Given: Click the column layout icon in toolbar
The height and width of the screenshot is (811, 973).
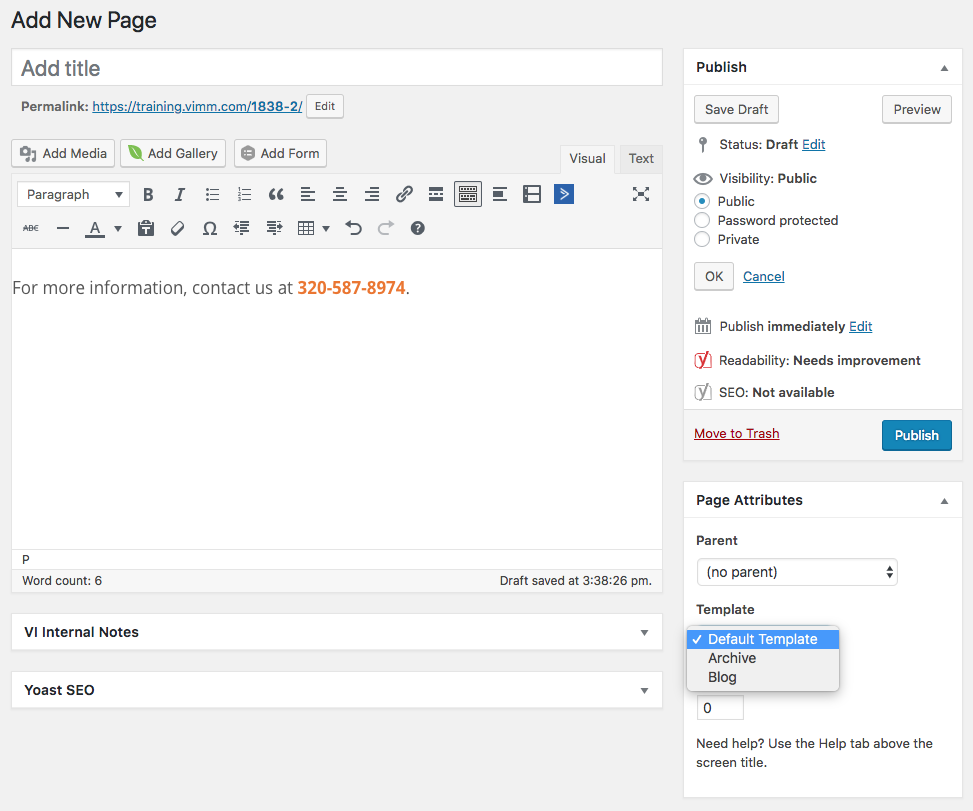Looking at the screenshot, I should click(532, 195).
